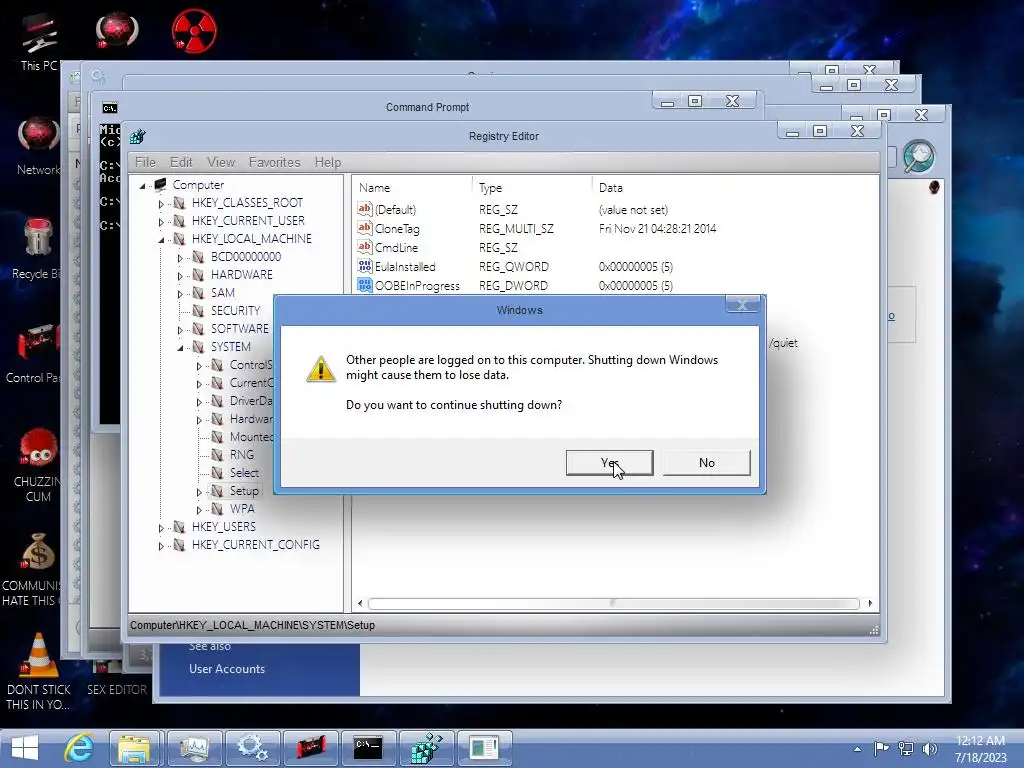This screenshot has width=1024, height=768.
Task: Click the Action Center flag tray icon
Action: tap(881, 748)
